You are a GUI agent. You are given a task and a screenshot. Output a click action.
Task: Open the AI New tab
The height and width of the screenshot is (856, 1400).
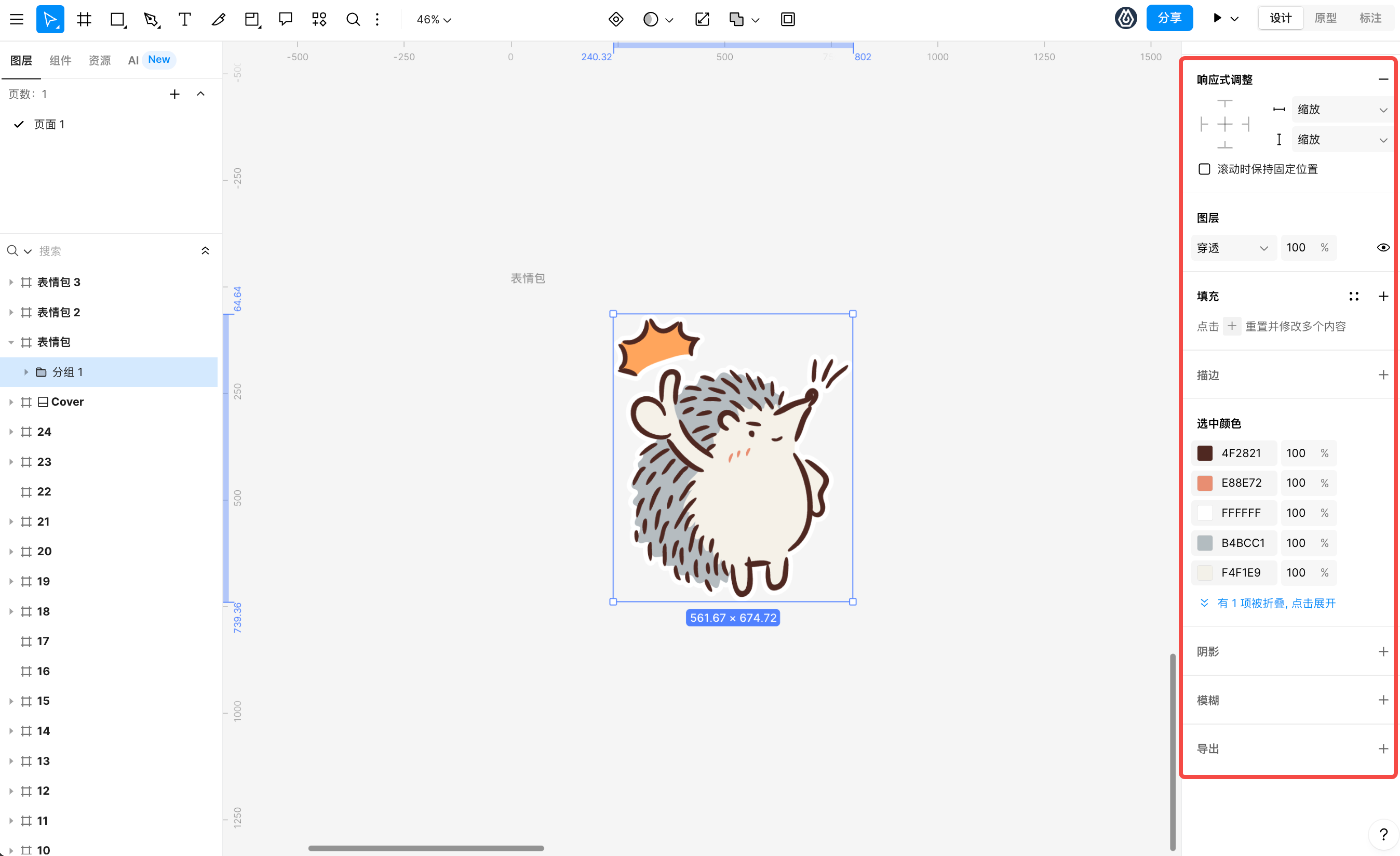151,60
